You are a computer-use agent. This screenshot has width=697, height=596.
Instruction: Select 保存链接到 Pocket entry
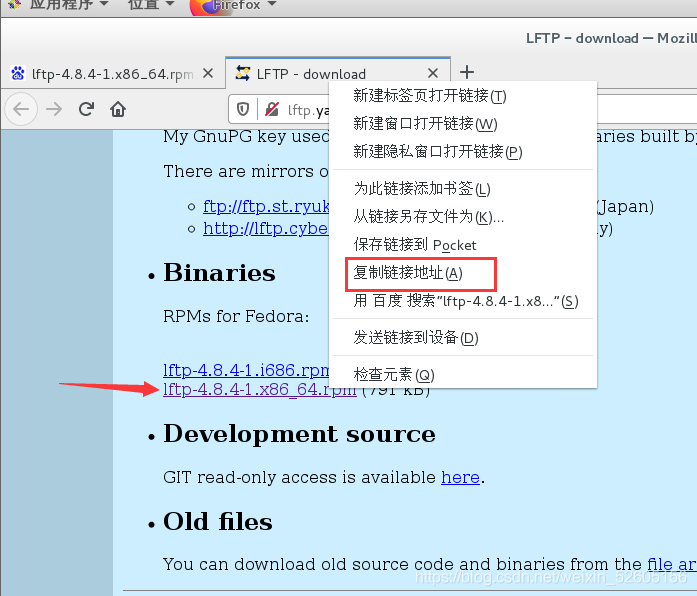(x=463, y=244)
